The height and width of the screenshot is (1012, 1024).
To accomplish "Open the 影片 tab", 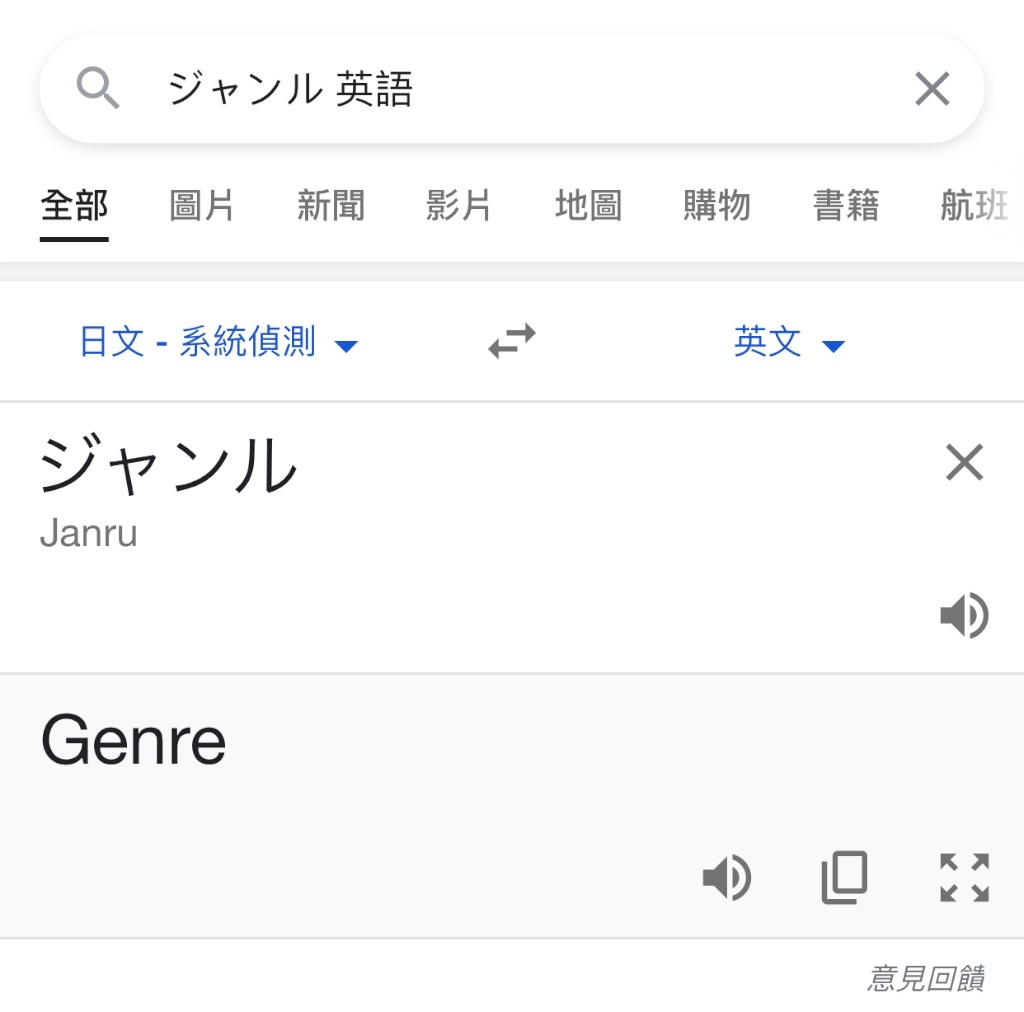I will click(x=458, y=206).
